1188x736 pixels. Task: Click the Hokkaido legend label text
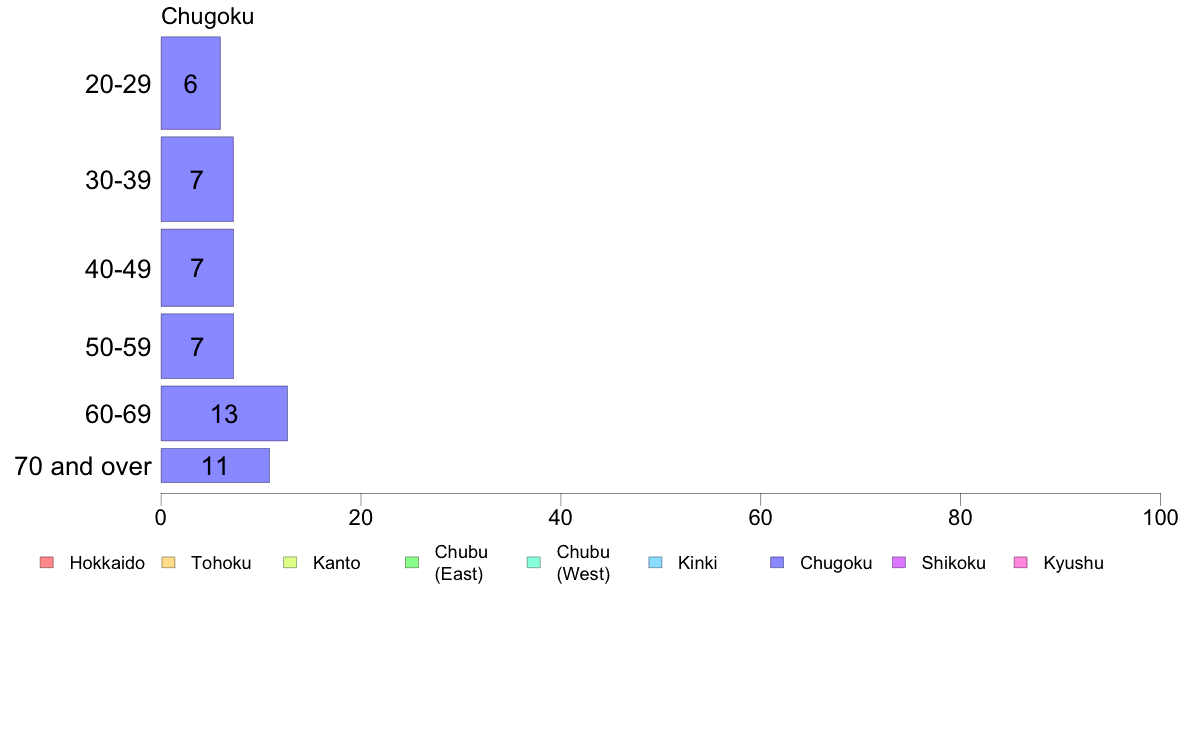(107, 563)
